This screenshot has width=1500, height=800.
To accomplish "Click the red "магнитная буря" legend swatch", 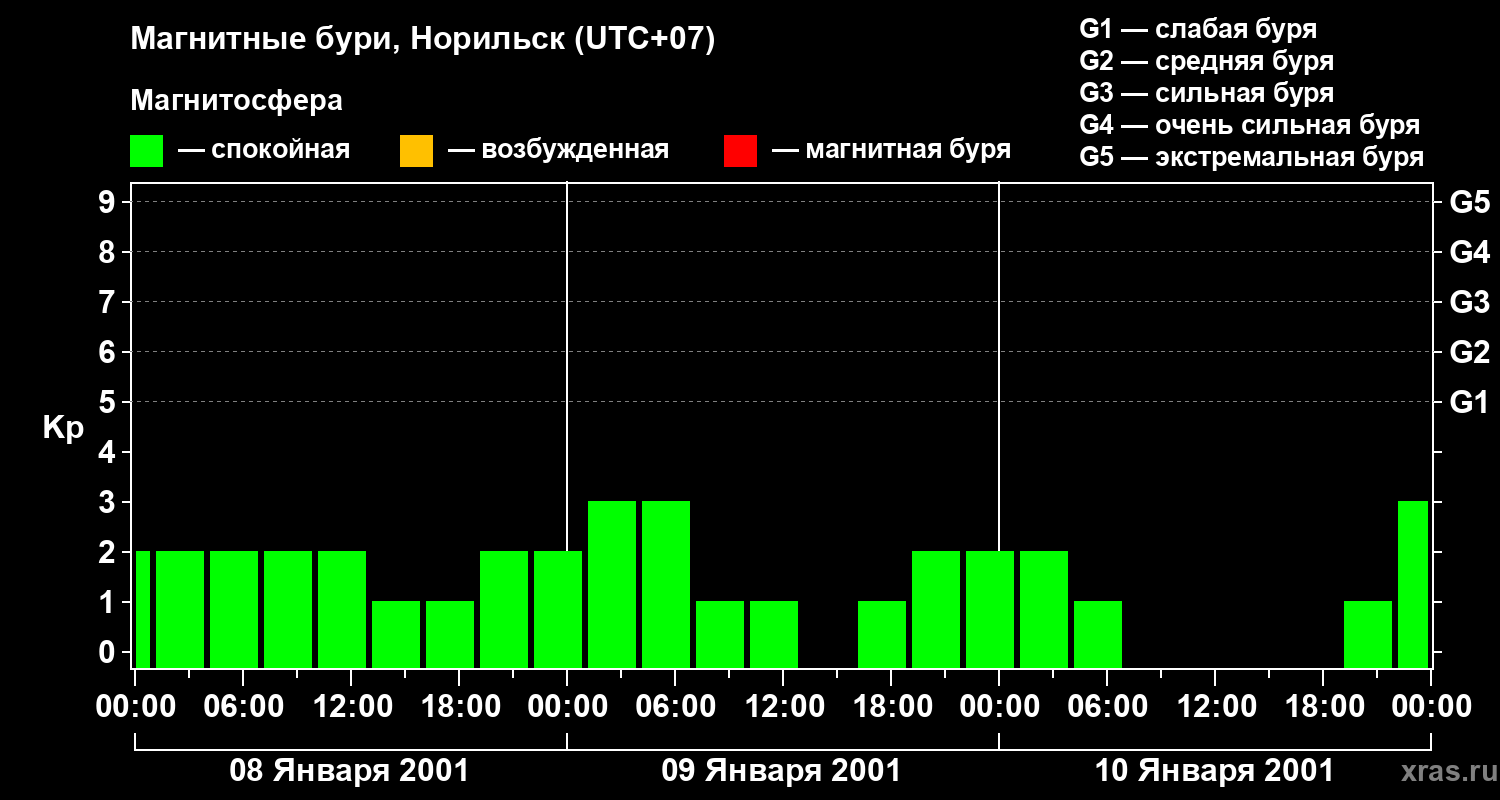I will [740, 151].
